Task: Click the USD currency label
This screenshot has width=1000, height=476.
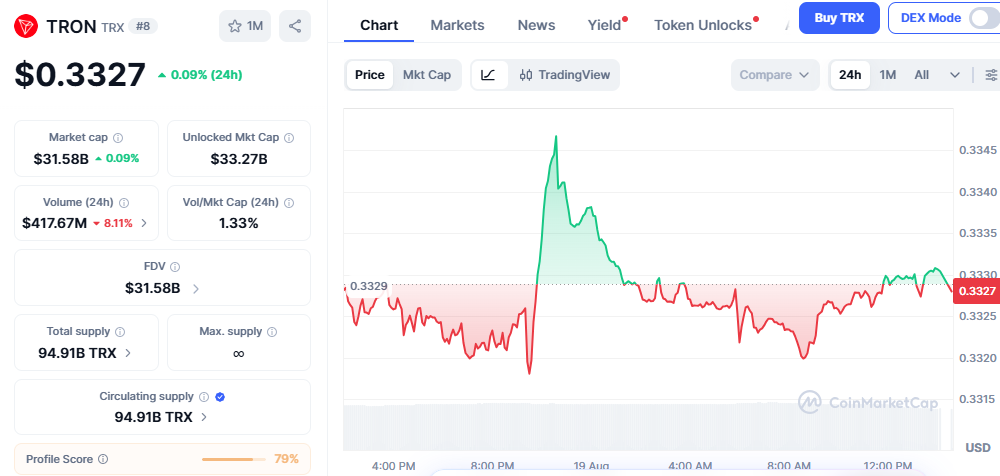Action: tap(978, 447)
